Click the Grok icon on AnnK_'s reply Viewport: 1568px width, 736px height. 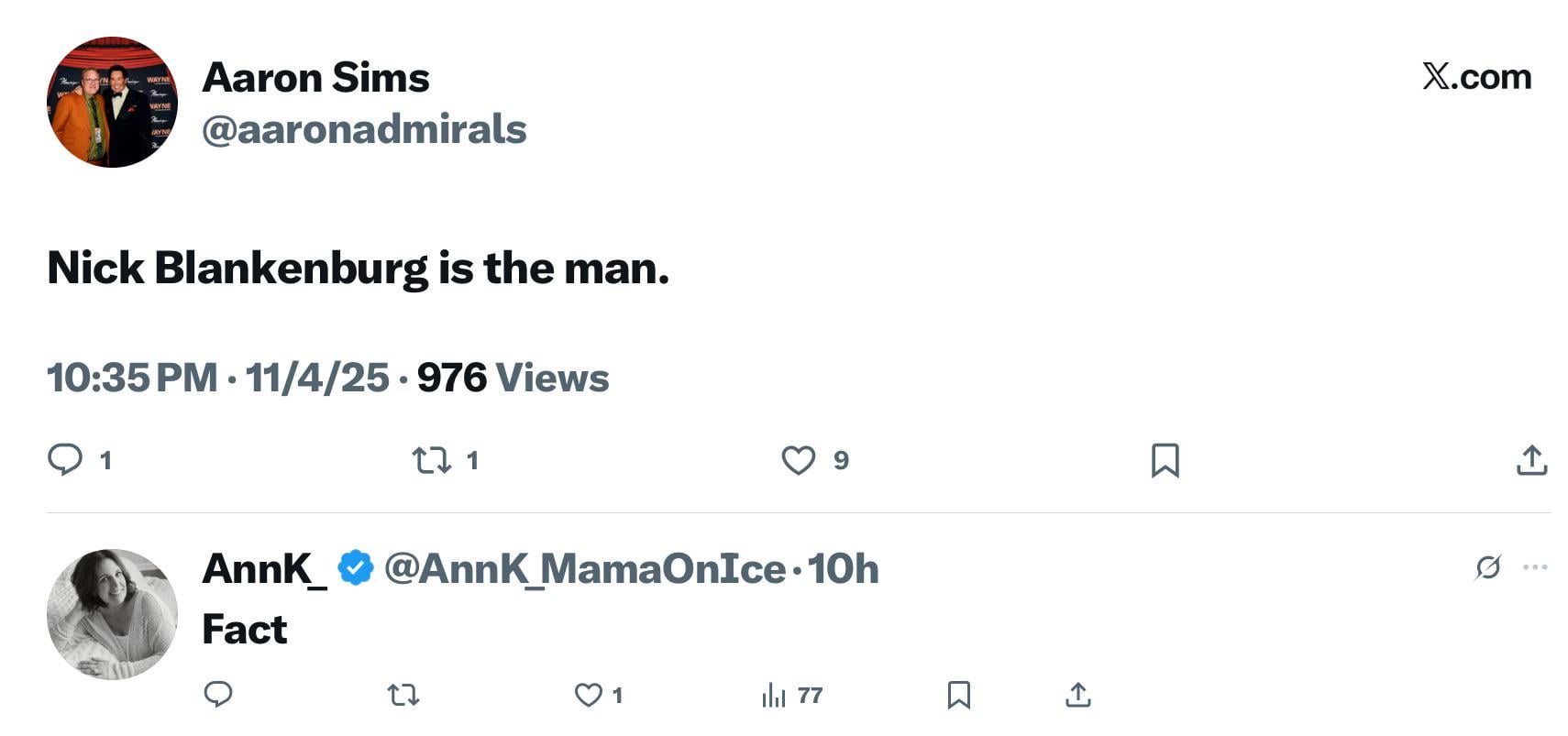coord(1487,567)
